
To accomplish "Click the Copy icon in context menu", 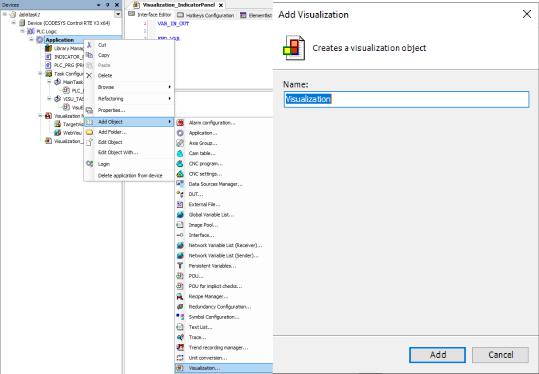I will (x=89, y=55).
